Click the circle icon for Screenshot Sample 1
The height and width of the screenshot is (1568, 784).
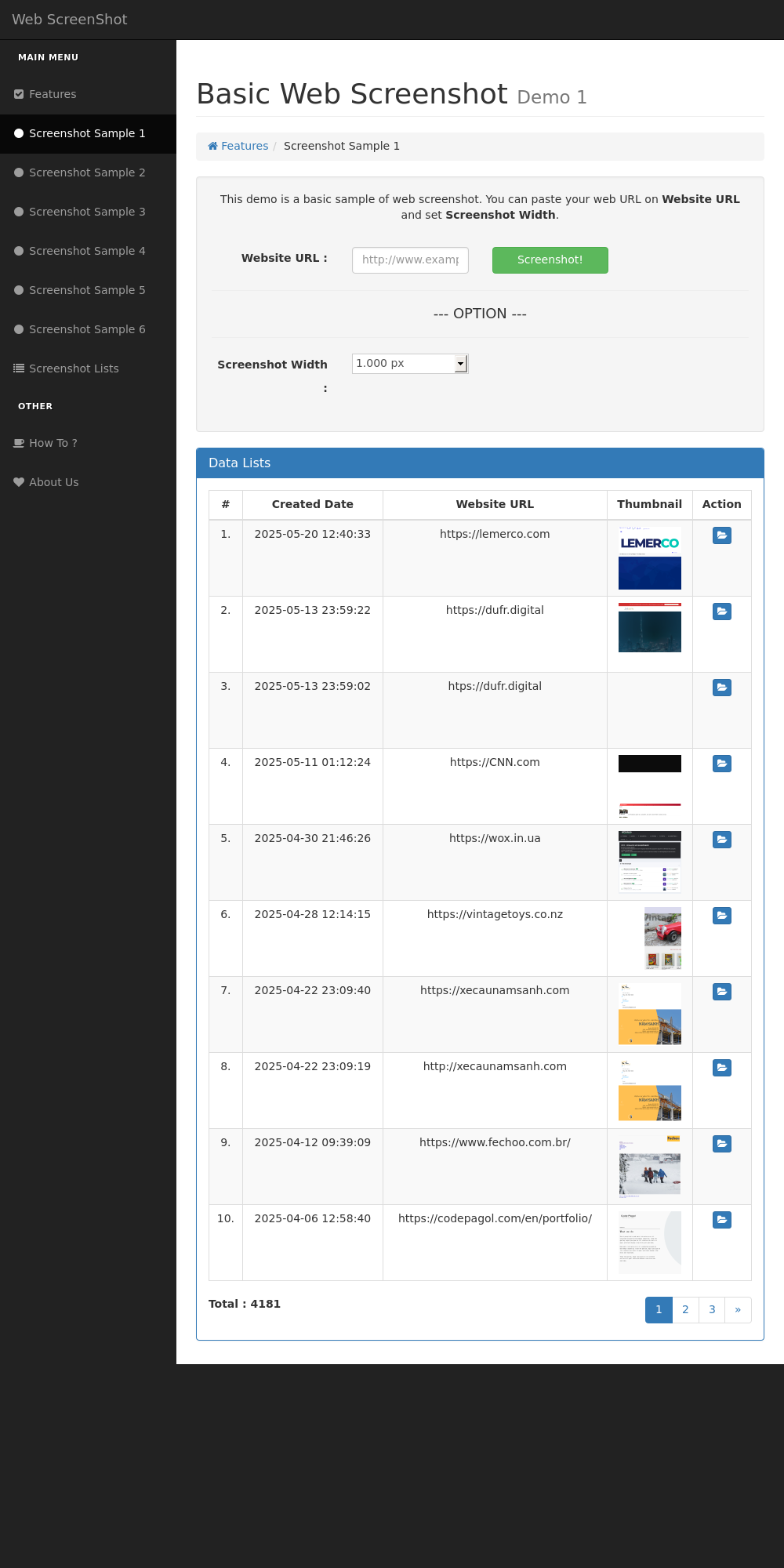[19, 133]
